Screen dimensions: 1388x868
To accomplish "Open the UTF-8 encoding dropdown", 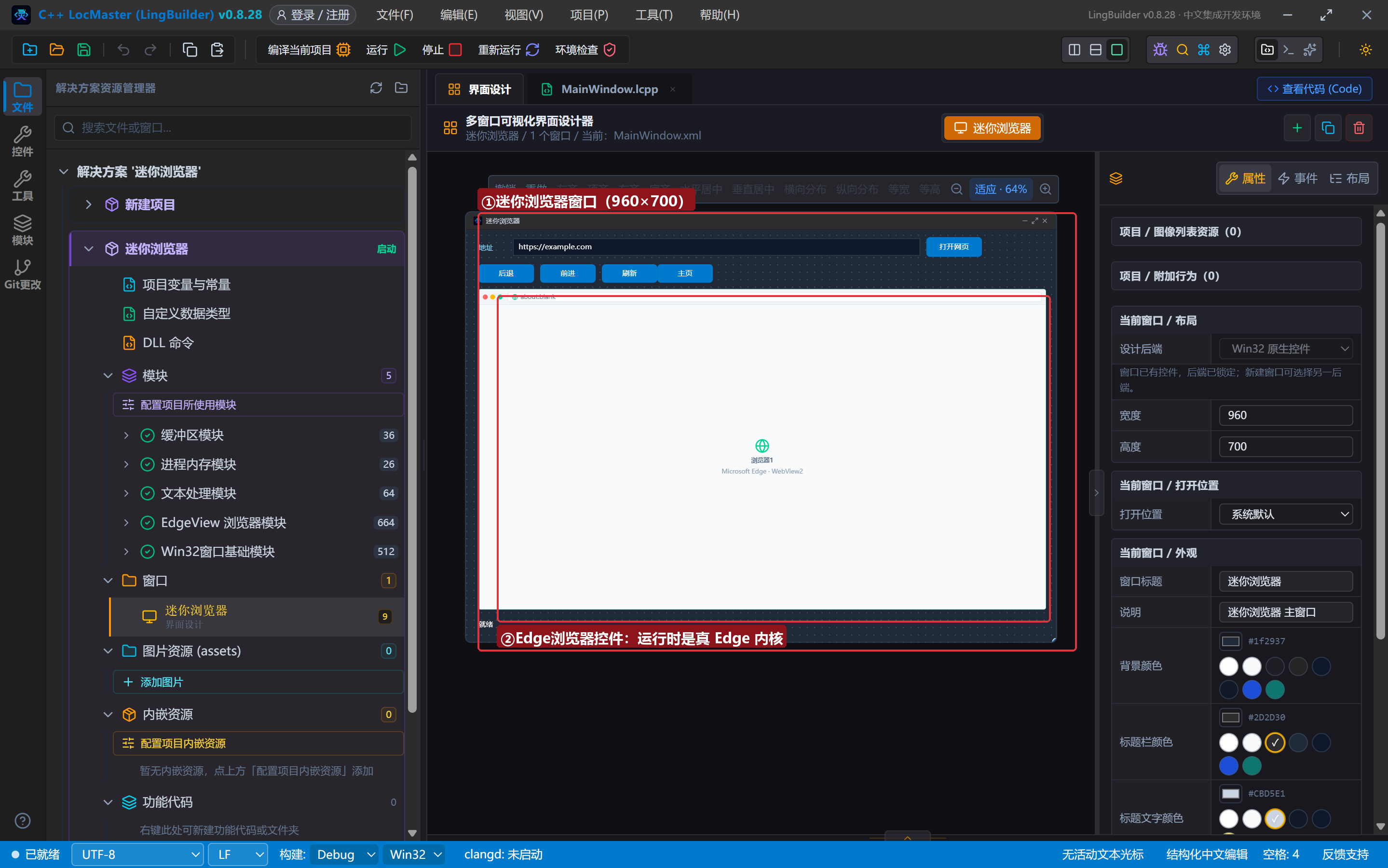I will pyautogui.click(x=137, y=854).
